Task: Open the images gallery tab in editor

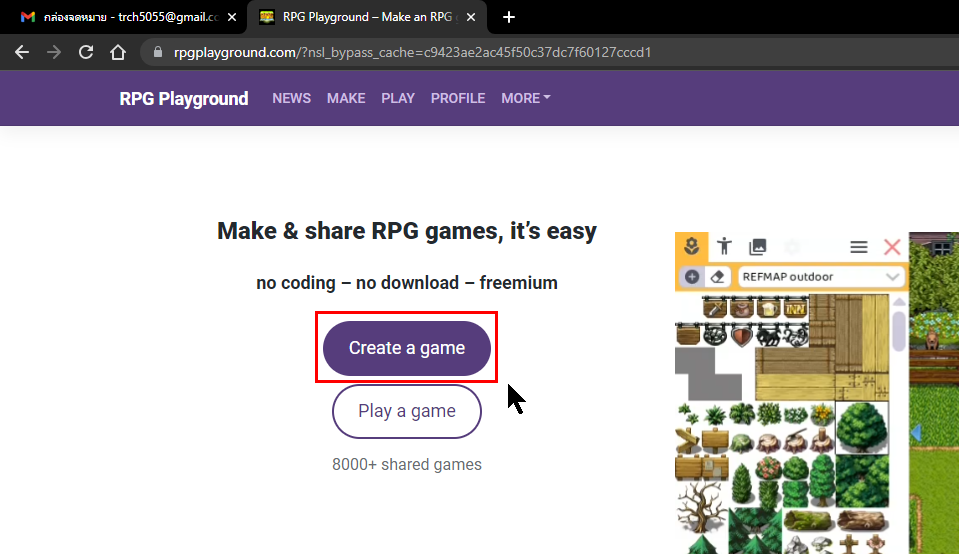Action: (758, 246)
